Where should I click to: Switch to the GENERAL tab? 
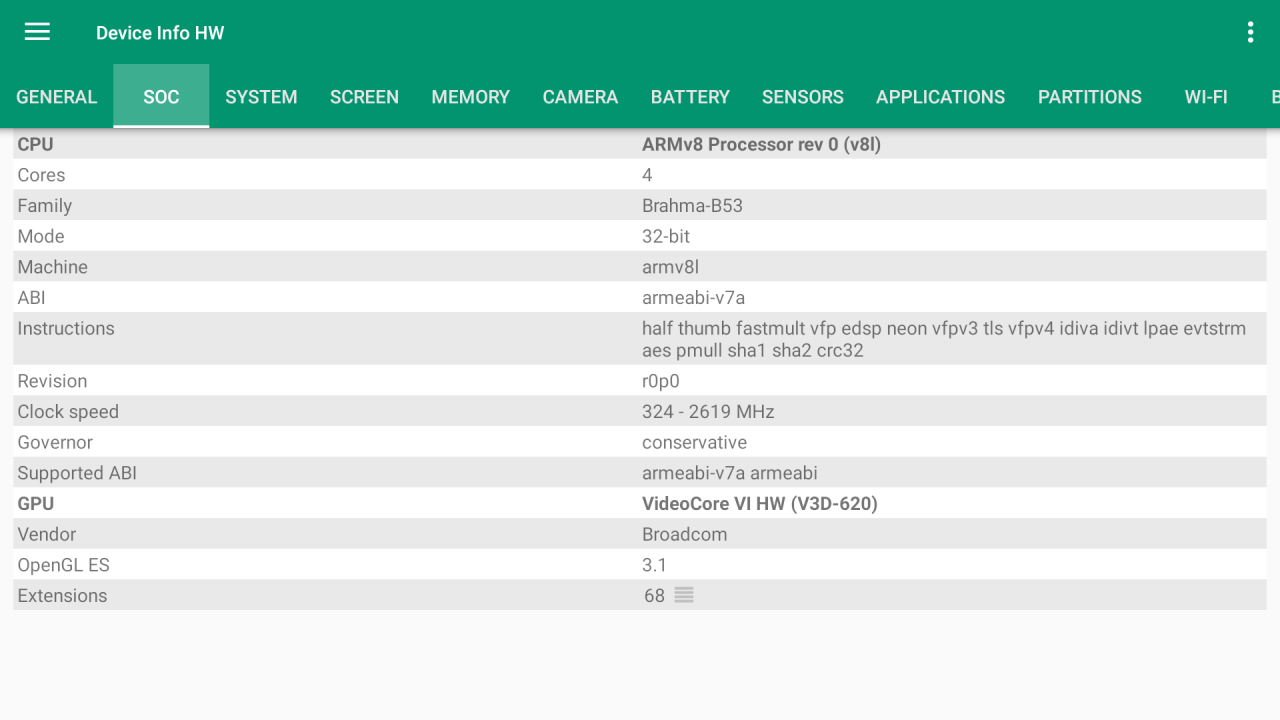[x=56, y=96]
